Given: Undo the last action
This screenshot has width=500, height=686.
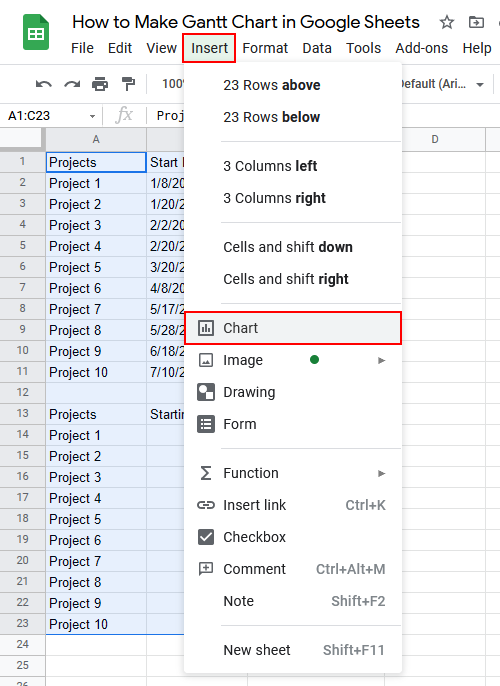Looking at the screenshot, I should click(44, 84).
